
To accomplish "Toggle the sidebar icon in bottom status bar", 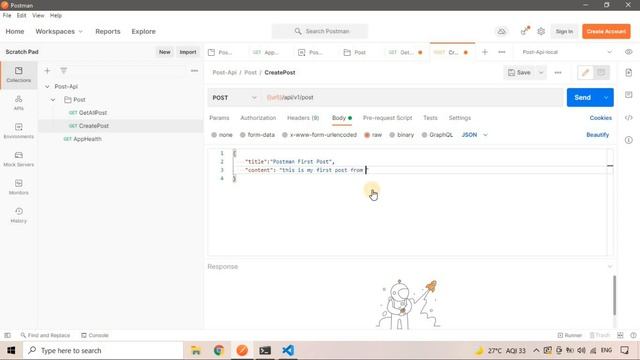I will pyautogui.click(x=7, y=335).
